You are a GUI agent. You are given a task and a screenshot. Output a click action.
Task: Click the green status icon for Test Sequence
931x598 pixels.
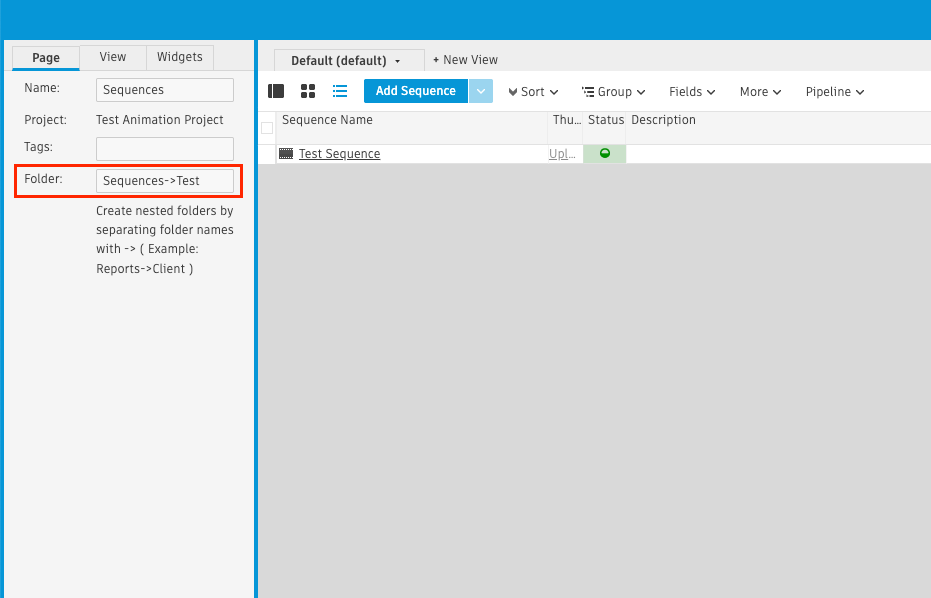click(x=604, y=153)
